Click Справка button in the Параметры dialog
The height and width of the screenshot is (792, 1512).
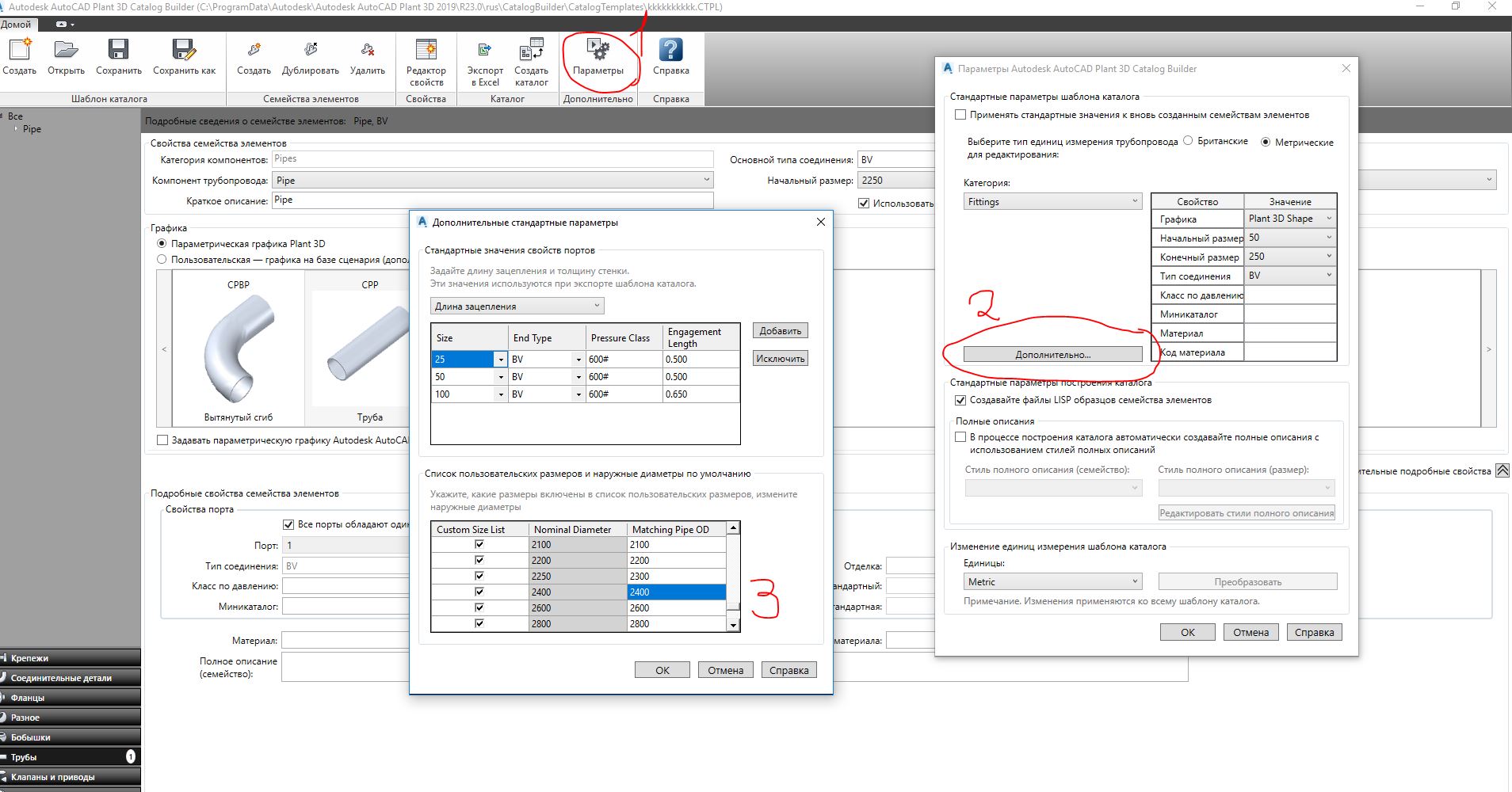1314,632
